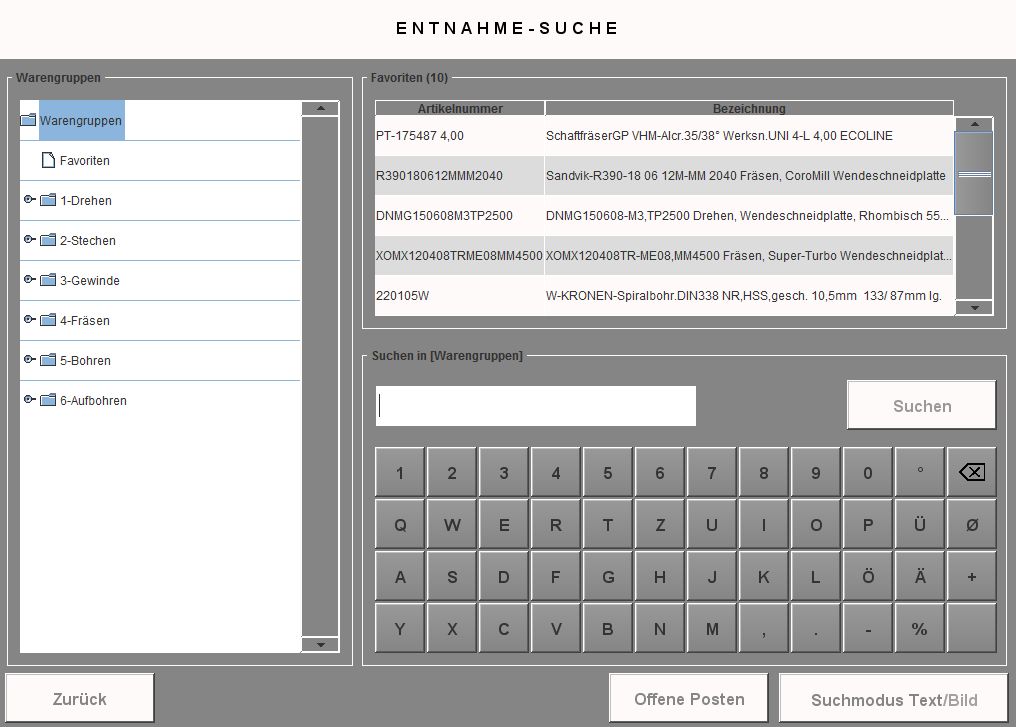Image resolution: width=1016 pixels, height=727 pixels.
Task: Select the Warengruppen root folder
Action: pos(81,121)
